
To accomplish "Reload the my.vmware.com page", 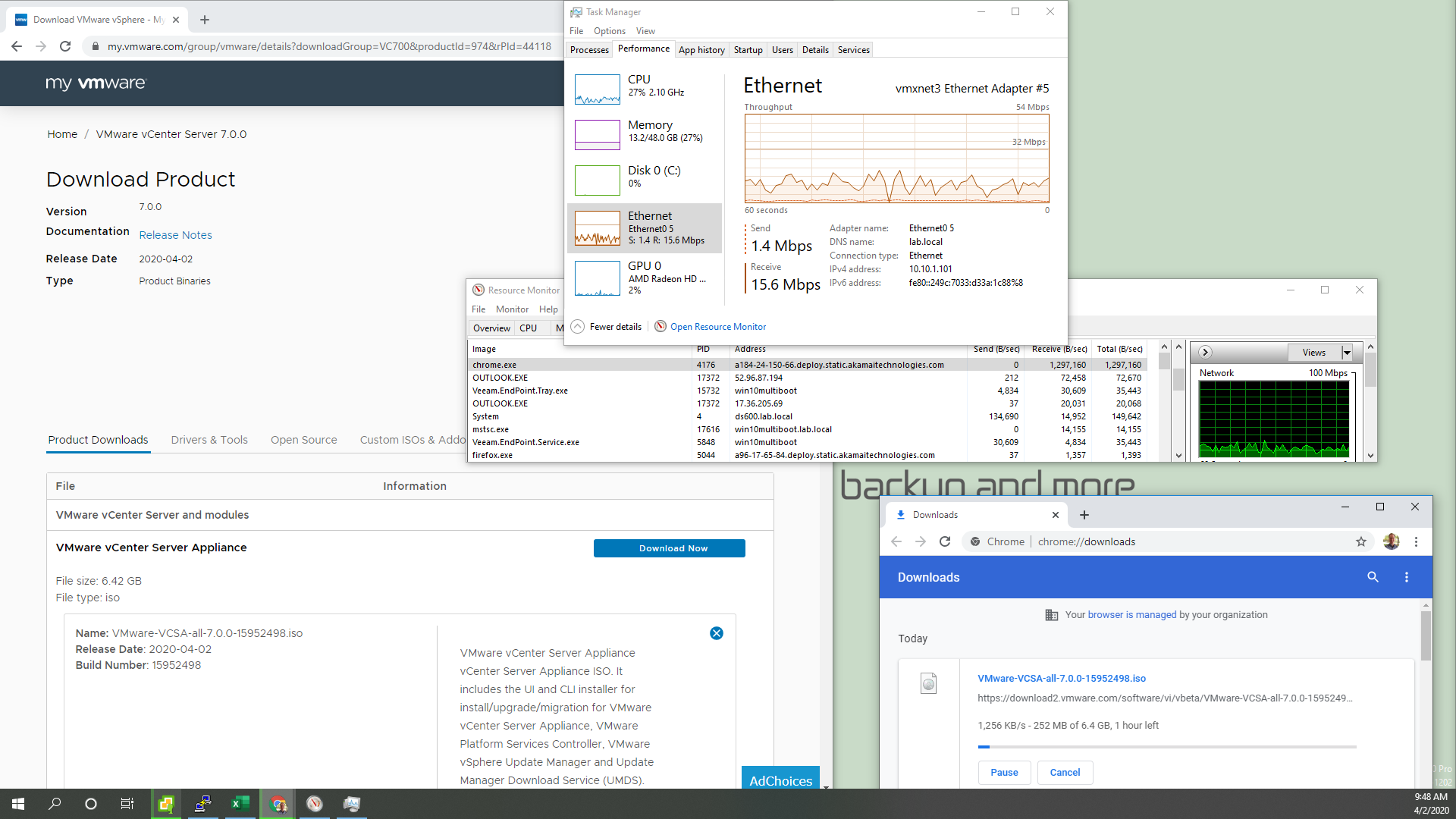I will click(65, 46).
